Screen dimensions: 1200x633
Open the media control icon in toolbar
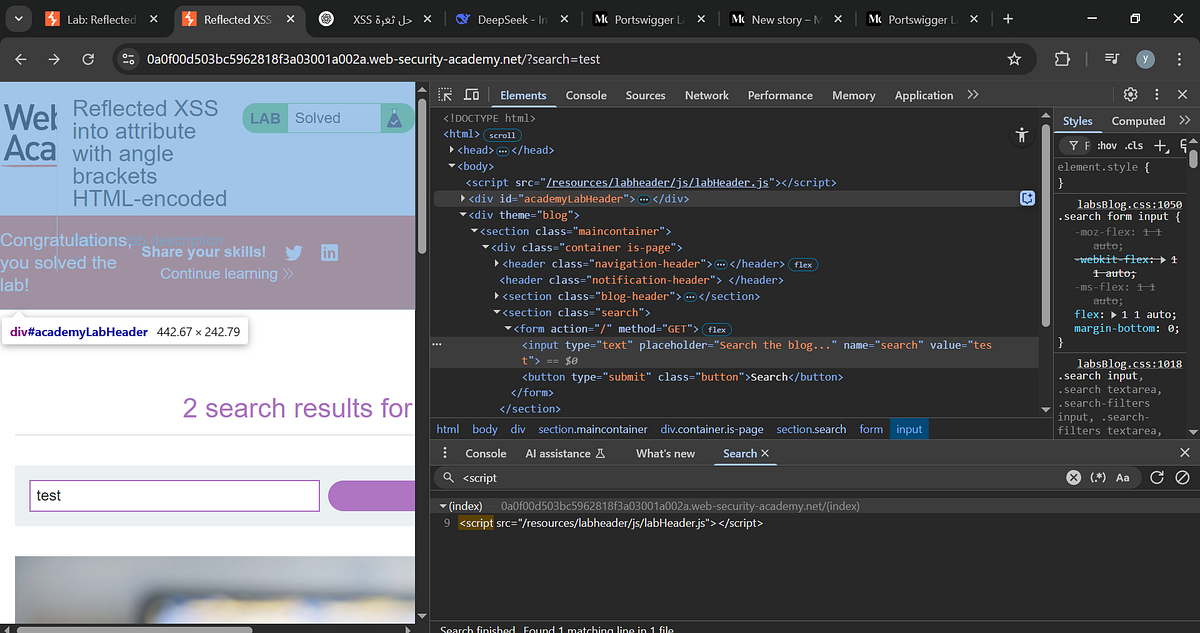click(x=1113, y=59)
